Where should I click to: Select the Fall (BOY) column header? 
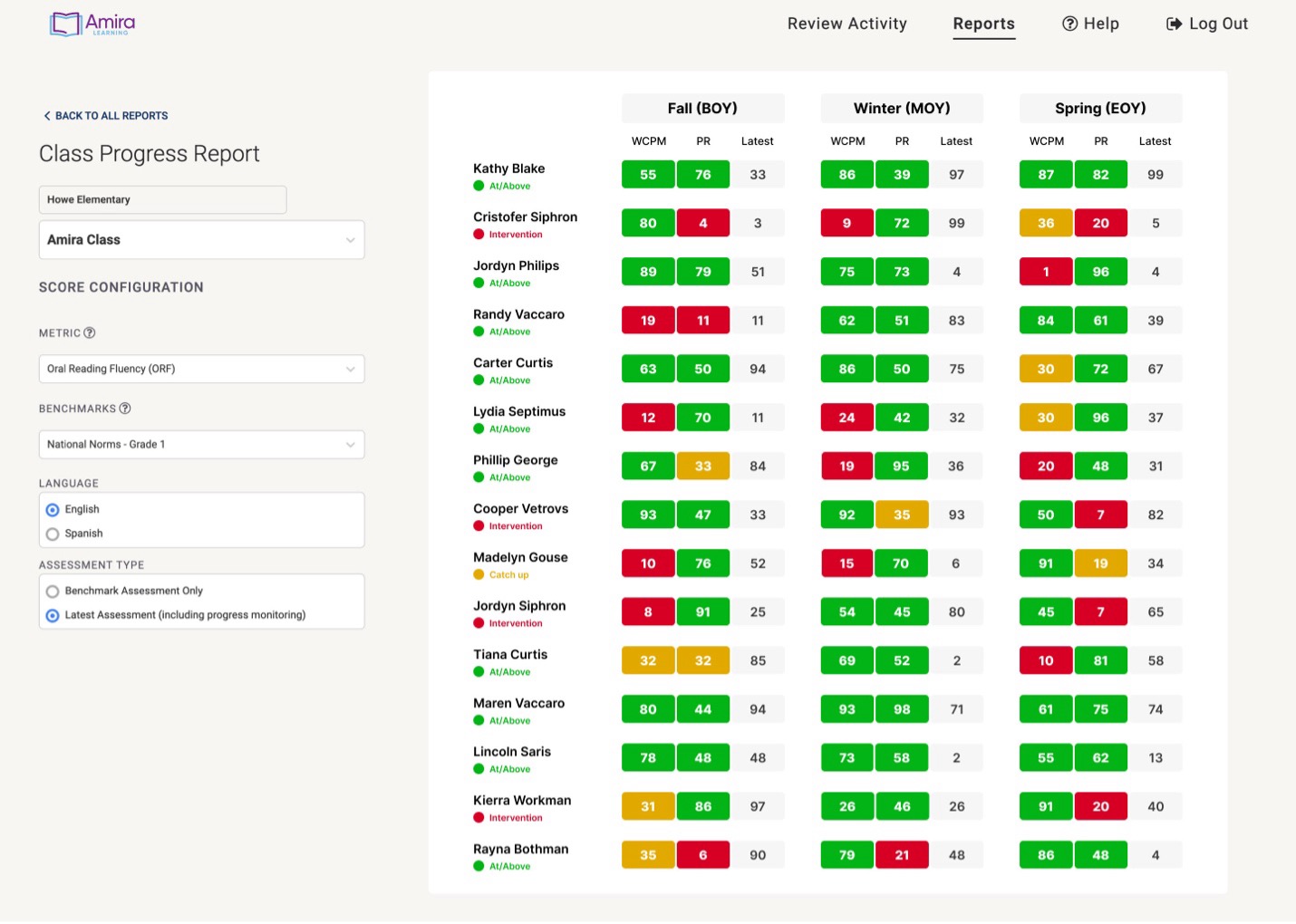[703, 109]
